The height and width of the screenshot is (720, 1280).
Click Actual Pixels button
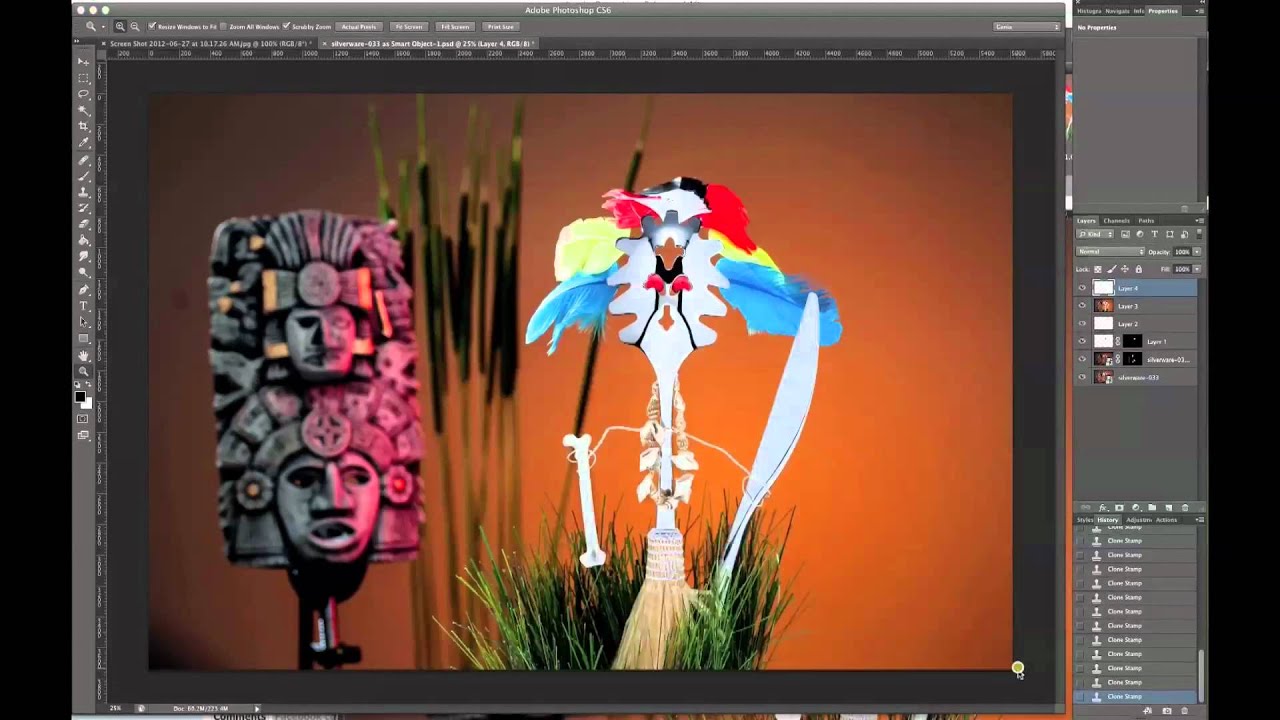[359, 26]
